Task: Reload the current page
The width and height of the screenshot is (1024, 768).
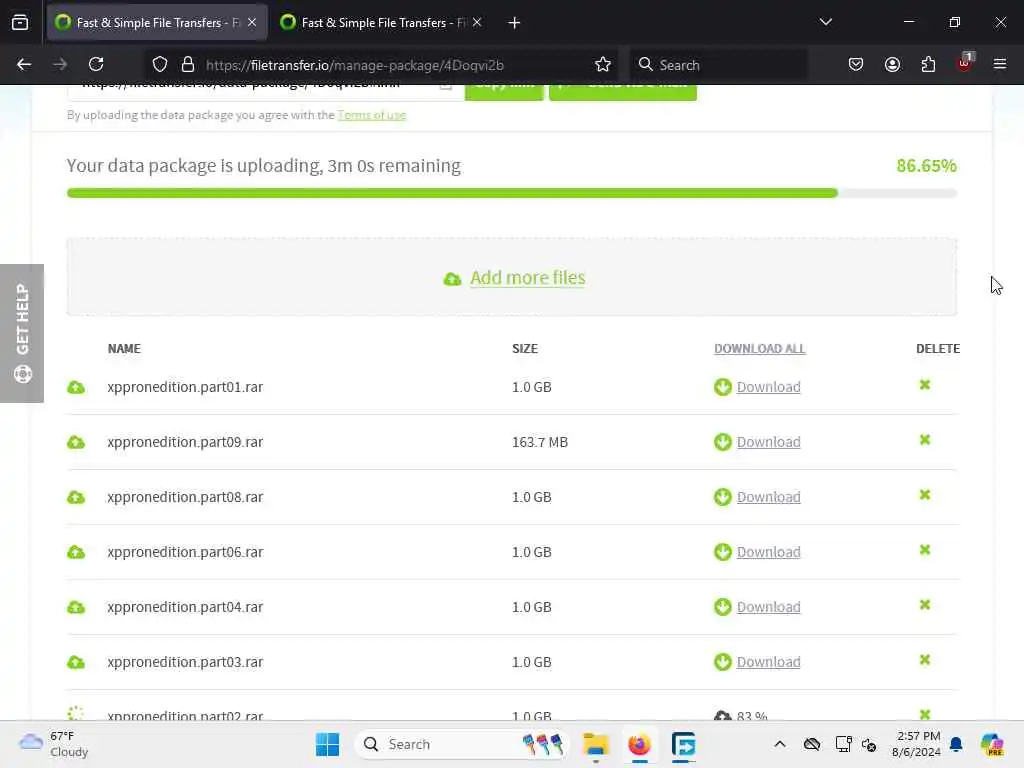Action: point(96,65)
